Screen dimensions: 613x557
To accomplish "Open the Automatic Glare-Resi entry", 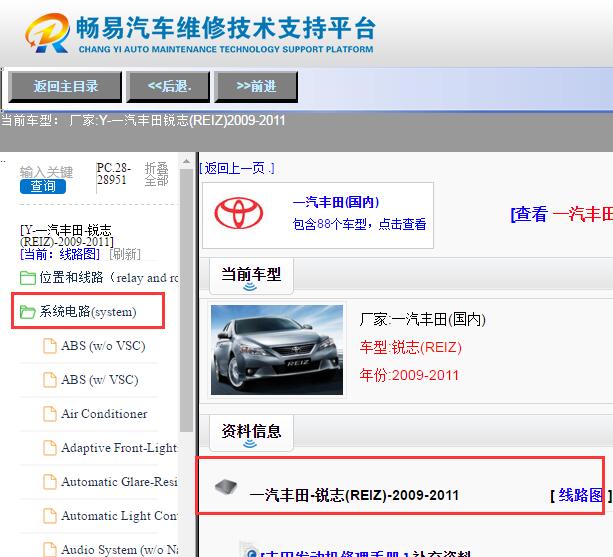I will (x=119, y=482).
